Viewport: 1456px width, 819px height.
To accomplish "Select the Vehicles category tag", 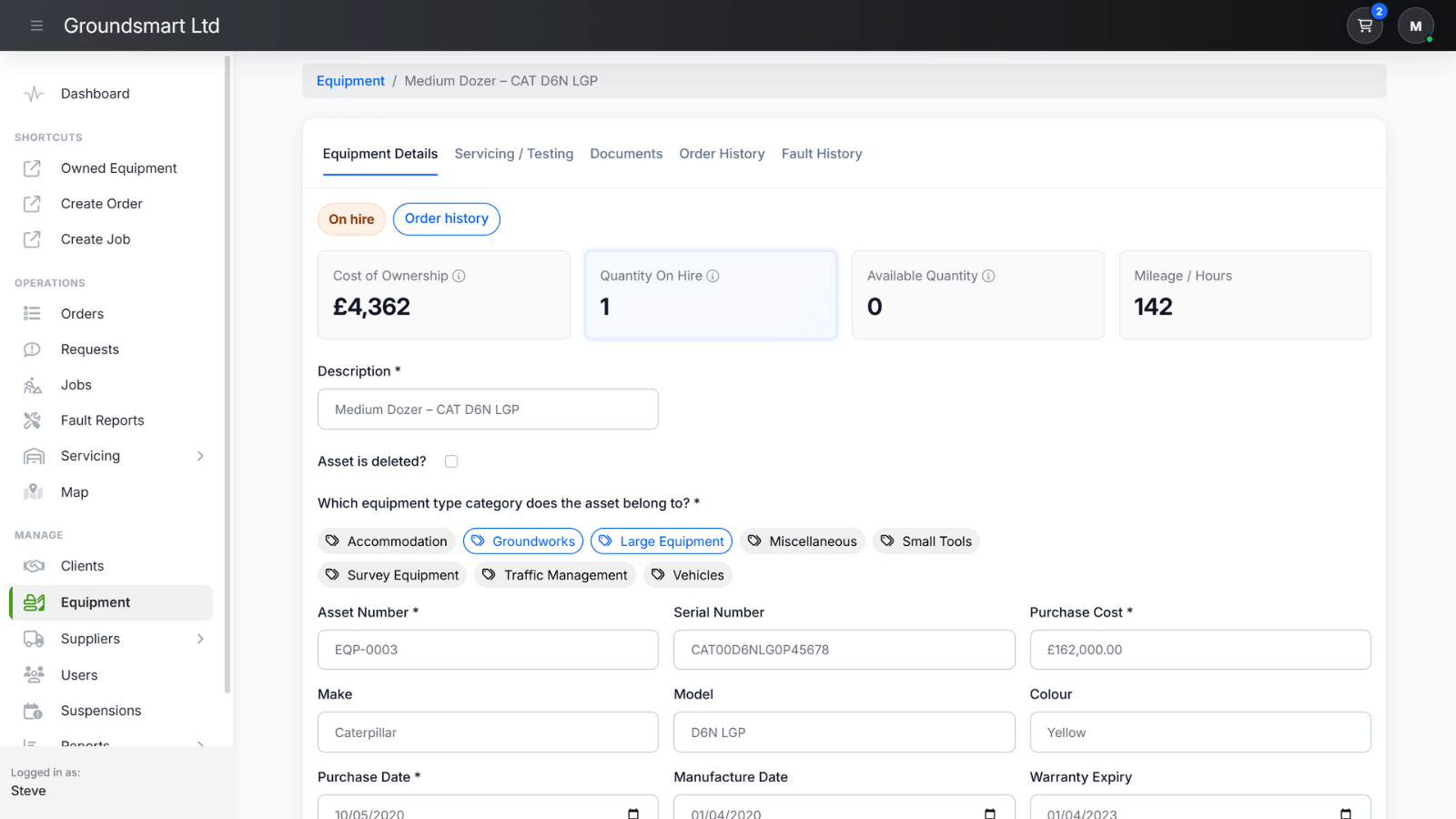I will (x=687, y=575).
